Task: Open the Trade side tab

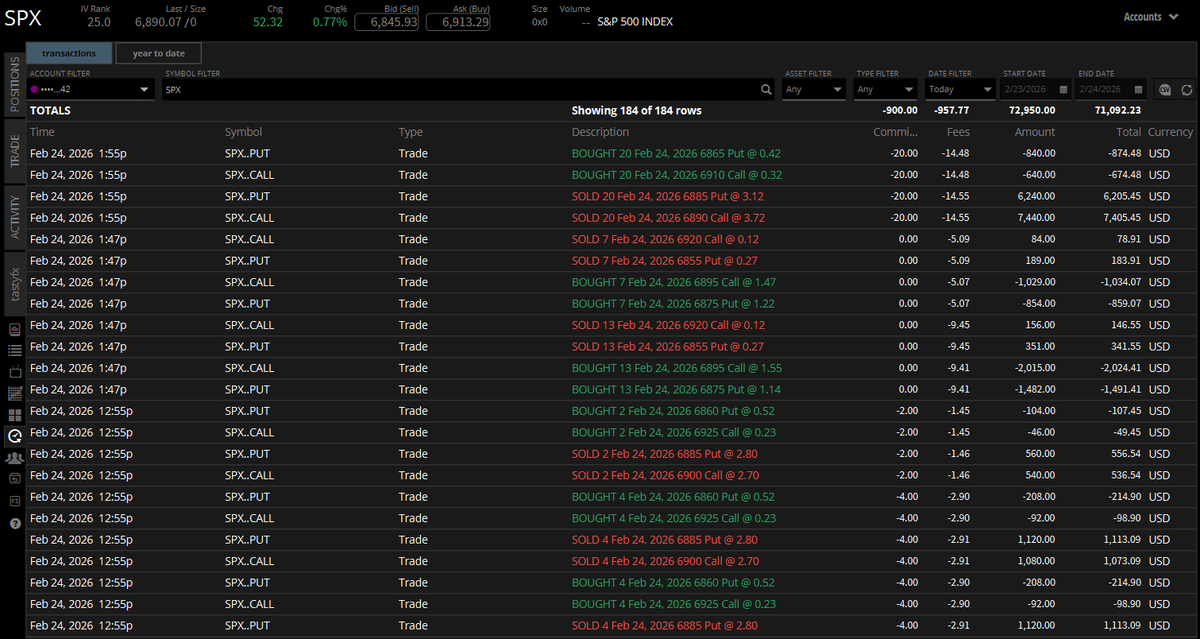Action: [13, 152]
